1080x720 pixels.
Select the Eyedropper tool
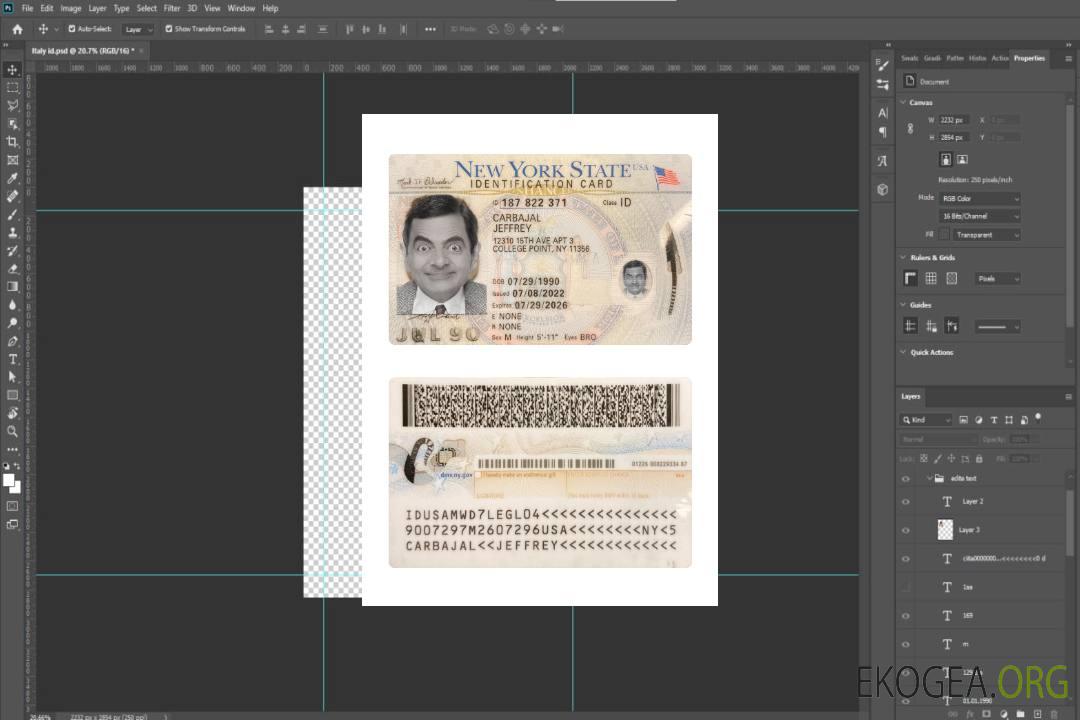click(x=12, y=178)
